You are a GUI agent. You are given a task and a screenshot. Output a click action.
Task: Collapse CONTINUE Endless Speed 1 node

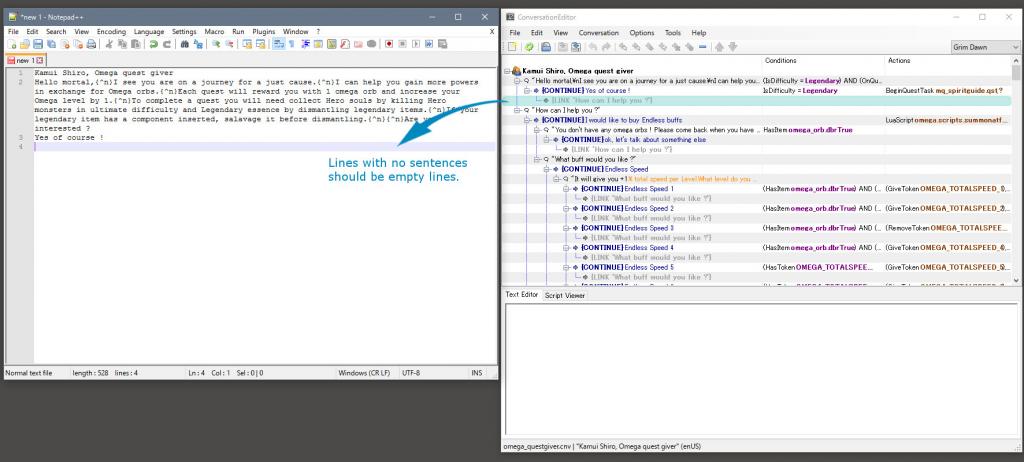click(566, 188)
